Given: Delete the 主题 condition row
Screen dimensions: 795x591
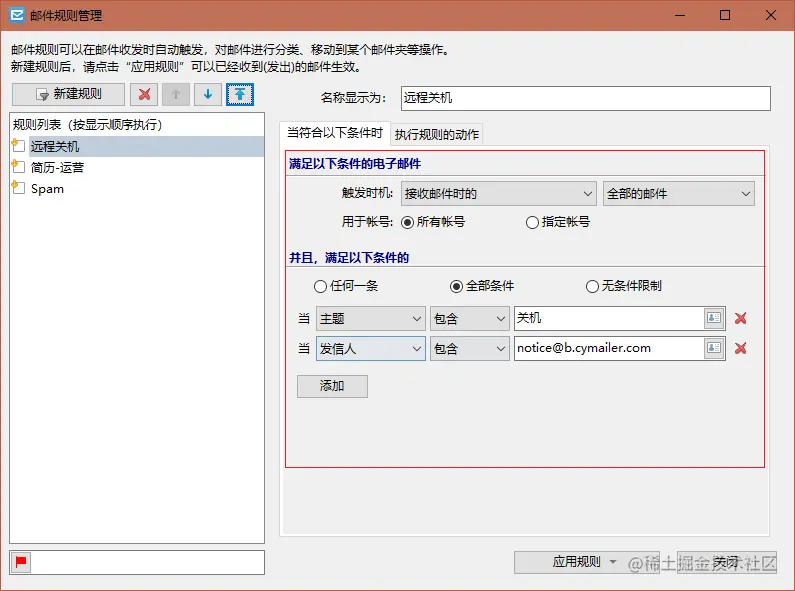Looking at the screenshot, I should click(x=740, y=318).
